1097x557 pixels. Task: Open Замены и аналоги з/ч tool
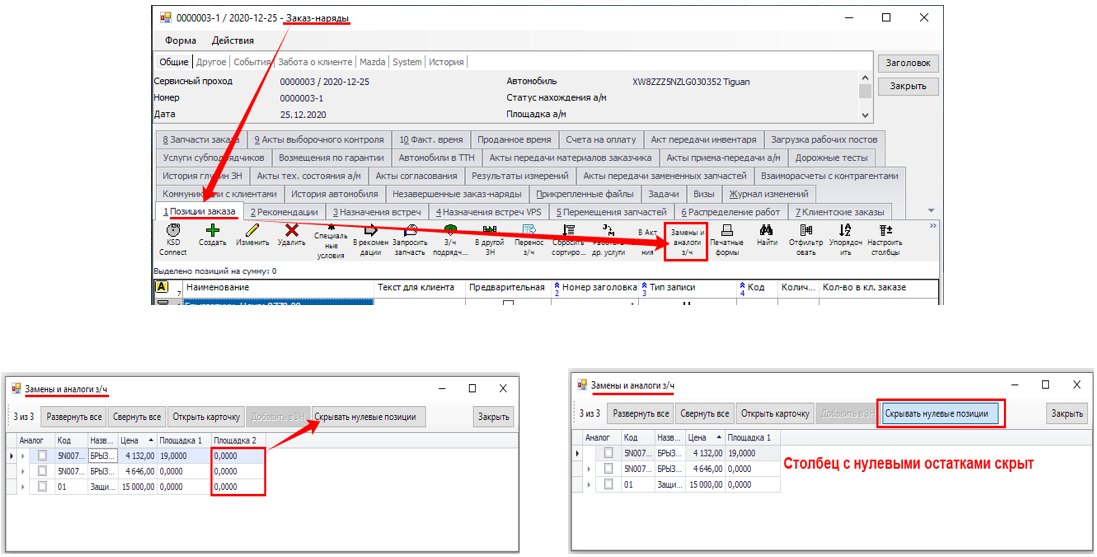click(x=687, y=241)
